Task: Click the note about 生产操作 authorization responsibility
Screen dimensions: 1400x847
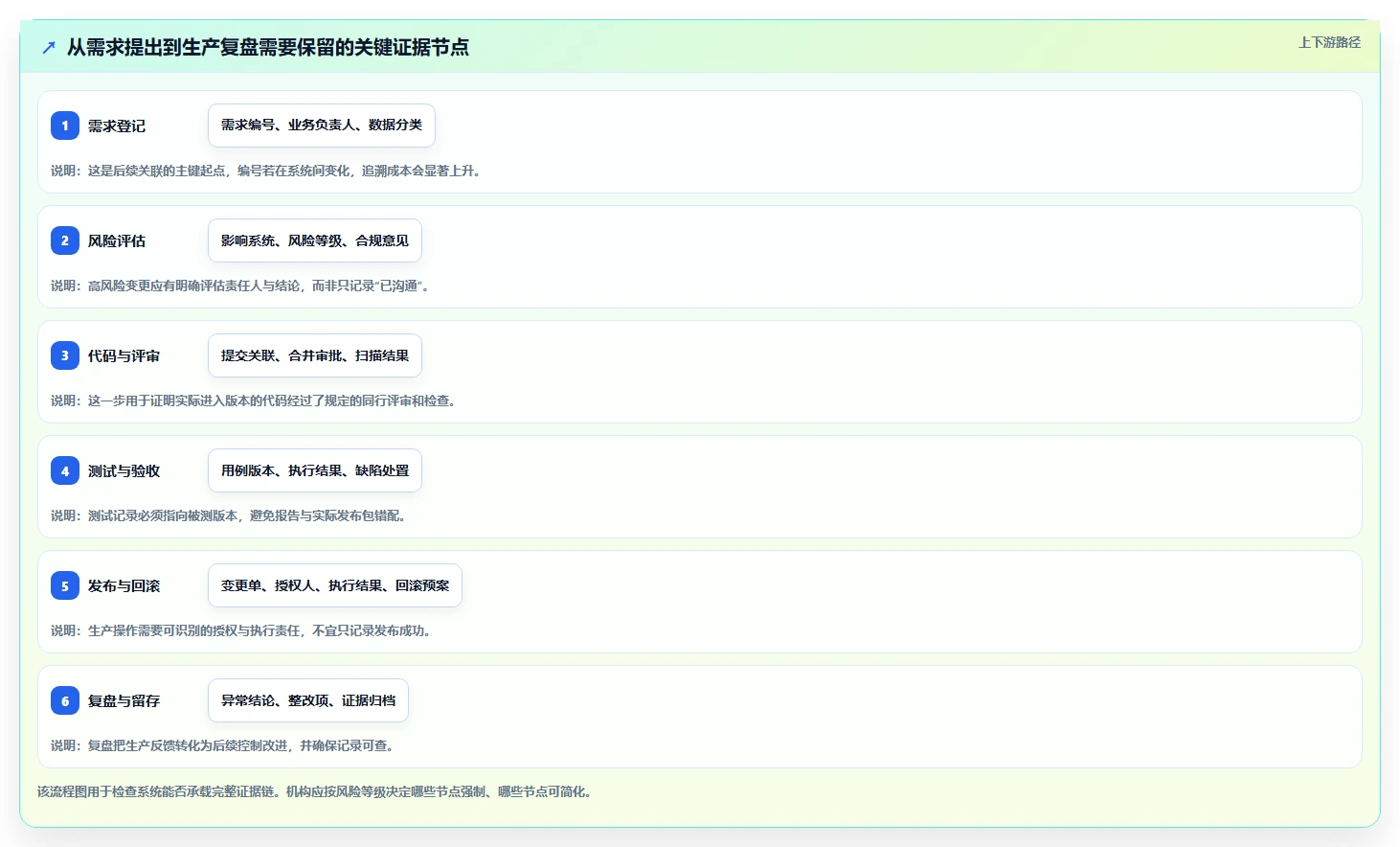Action: (x=242, y=630)
